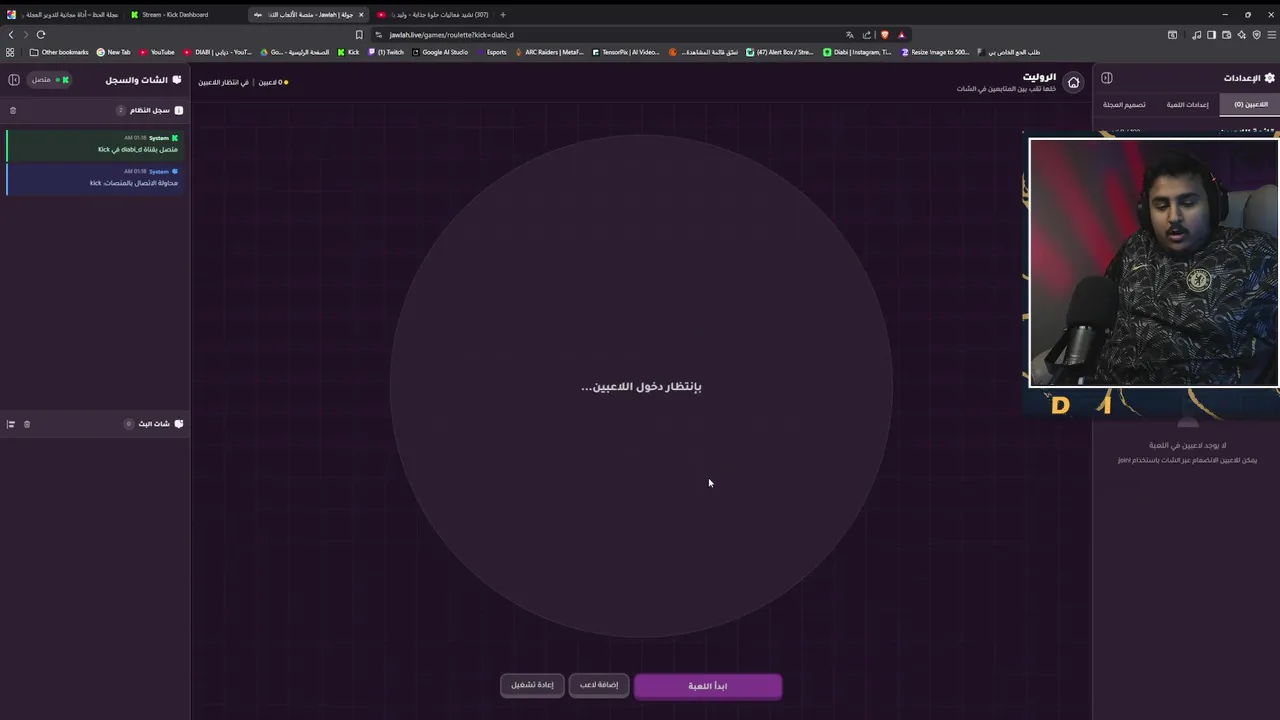Open the Diabi Instagram bookmark

coord(857,52)
